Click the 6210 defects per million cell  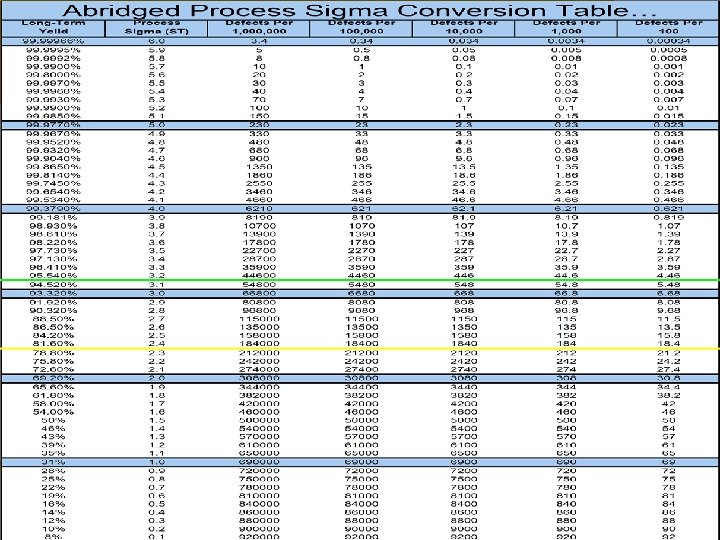tap(259, 208)
